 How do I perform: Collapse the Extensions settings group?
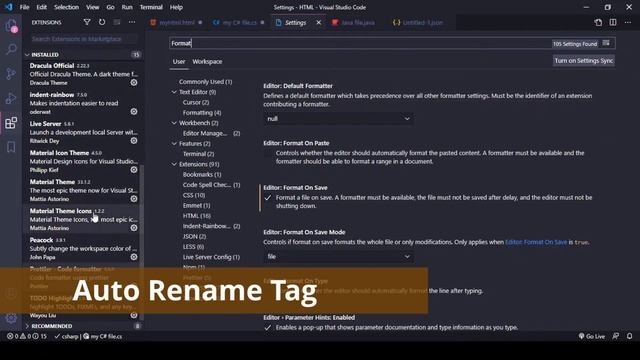(174, 164)
